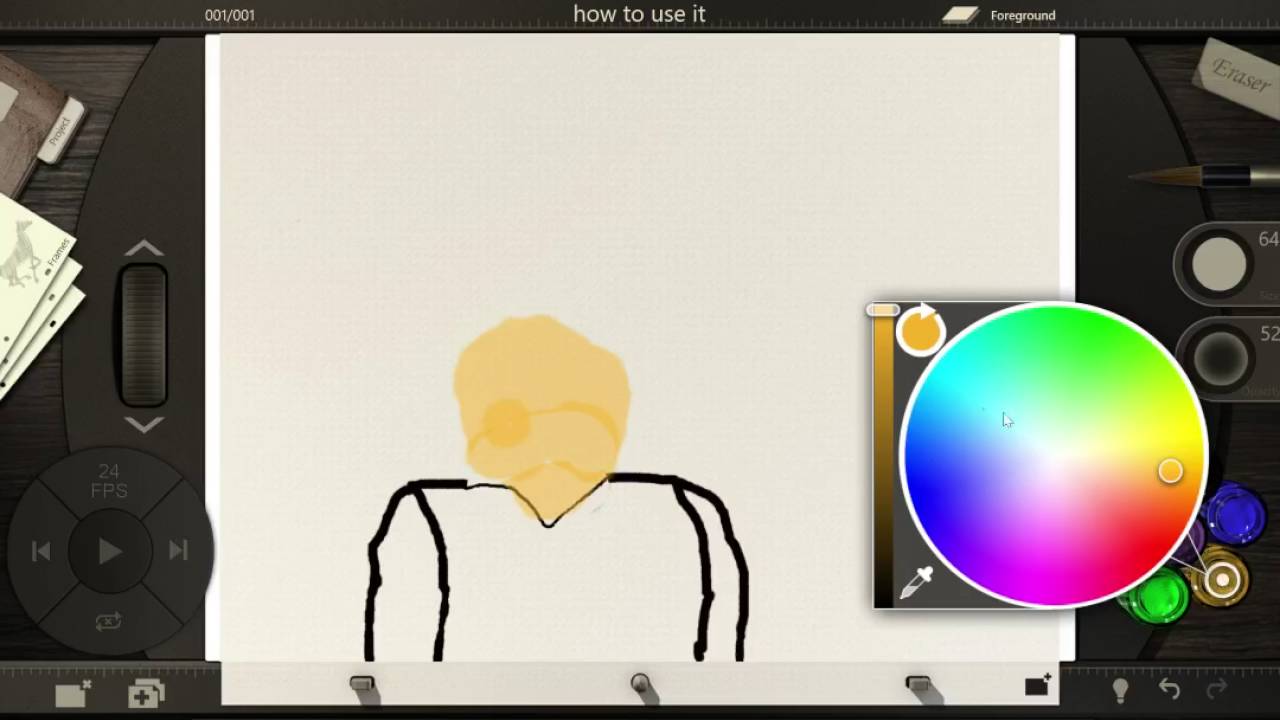This screenshot has height=720, width=1280.
Task: Toggle loop playback
Action: click(x=109, y=621)
